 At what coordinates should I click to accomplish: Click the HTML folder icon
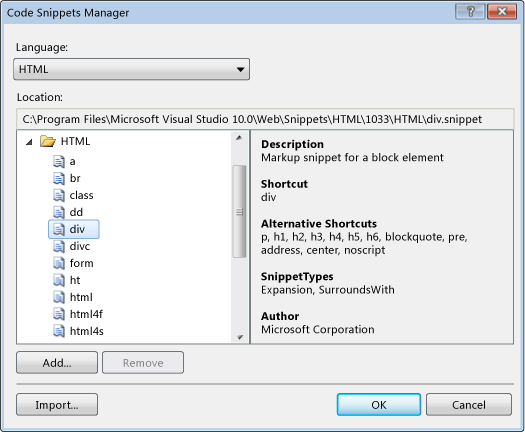[x=48, y=141]
